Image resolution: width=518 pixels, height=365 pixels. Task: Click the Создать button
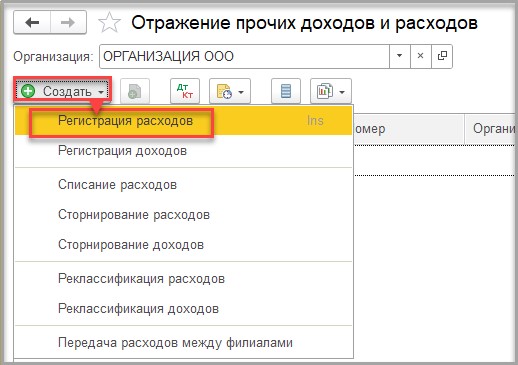(x=62, y=91)
